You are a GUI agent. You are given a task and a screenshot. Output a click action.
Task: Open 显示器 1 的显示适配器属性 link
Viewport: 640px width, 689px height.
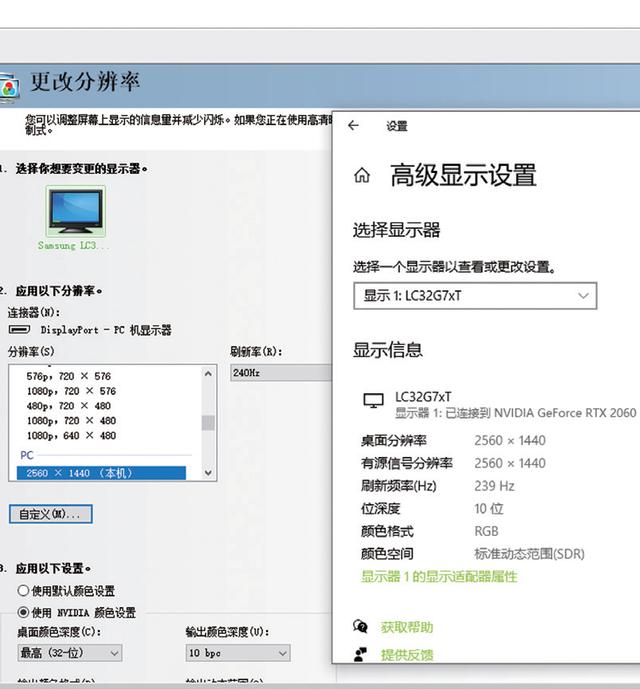pyautogui.click(x=439, y=577)
